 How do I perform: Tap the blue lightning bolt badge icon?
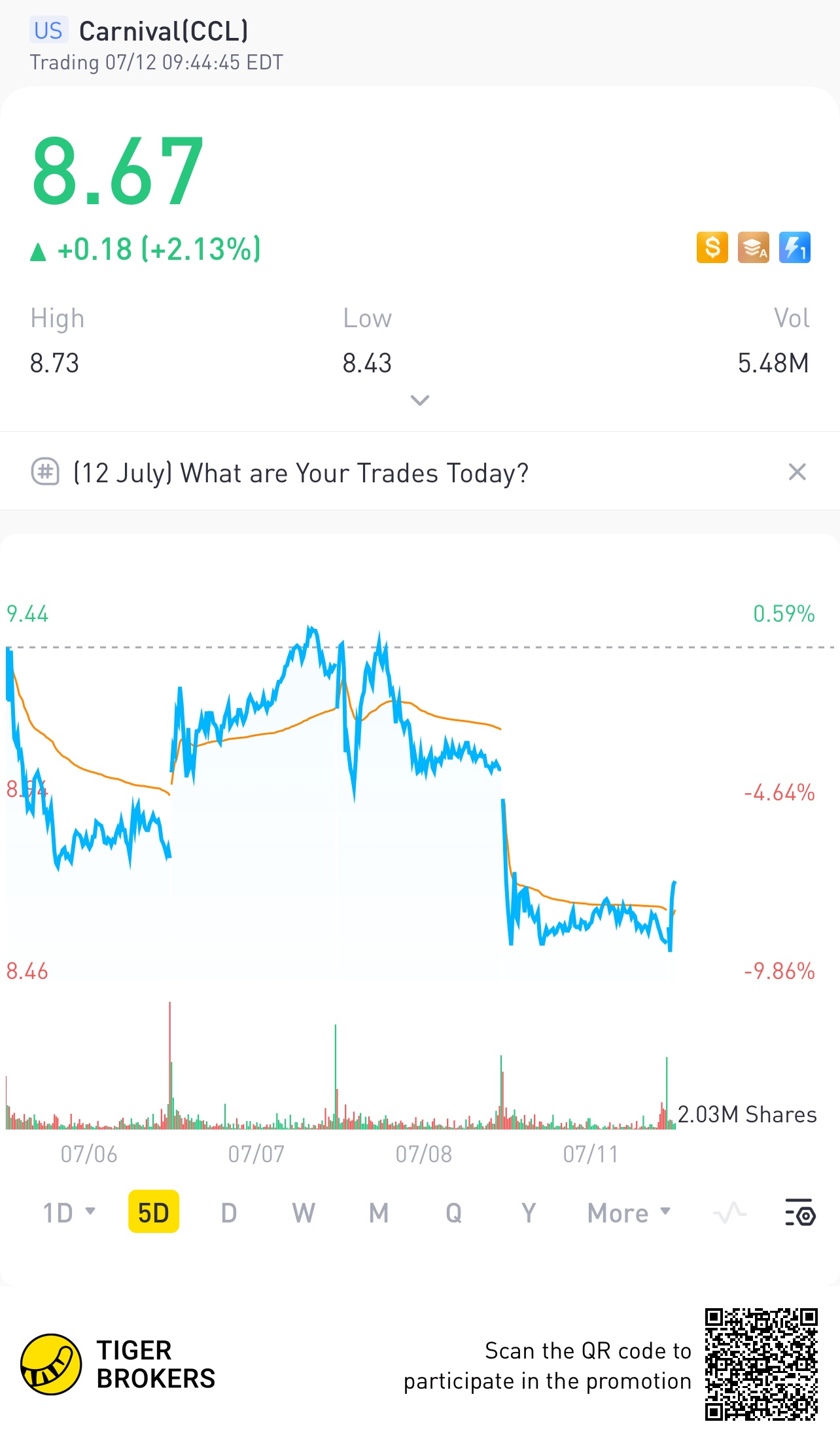[x=794, y=248]
